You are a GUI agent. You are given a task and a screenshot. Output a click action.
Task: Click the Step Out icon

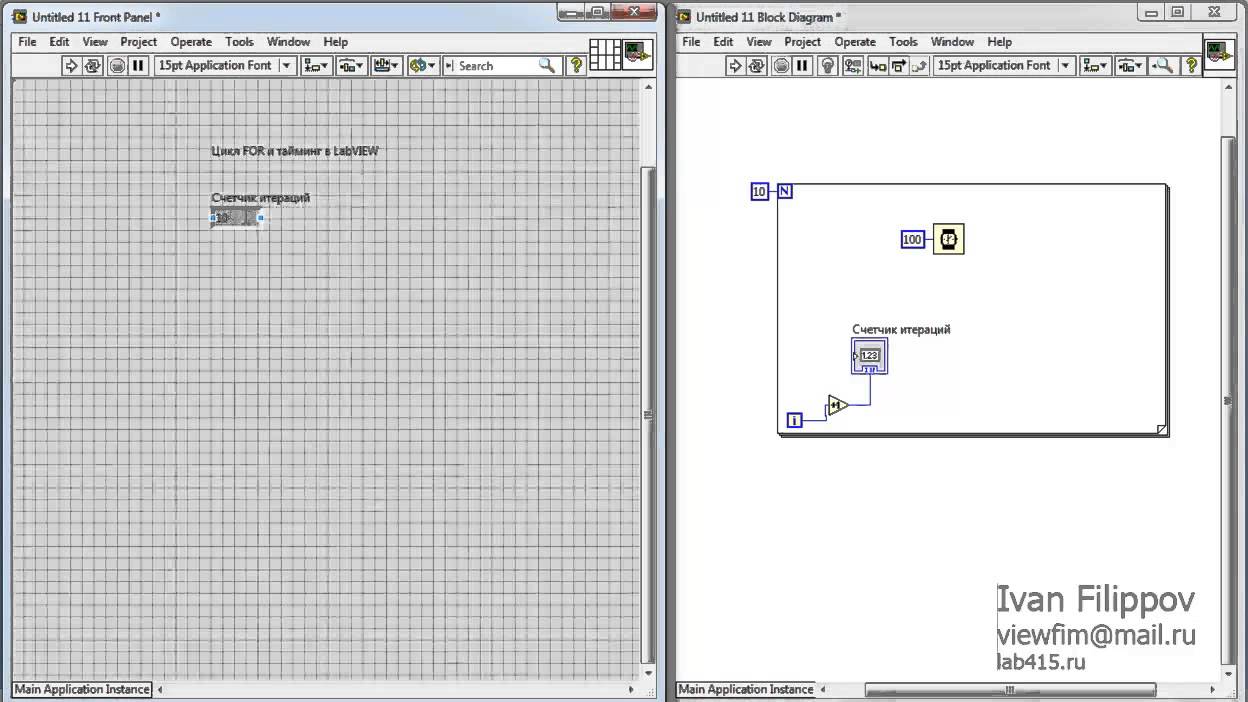coord(919,66)
